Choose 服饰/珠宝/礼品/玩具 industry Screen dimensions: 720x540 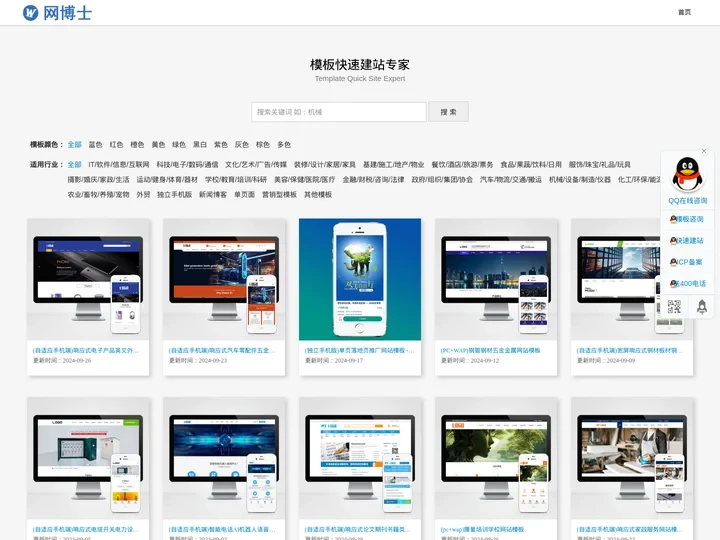click(x=600, y=164)
